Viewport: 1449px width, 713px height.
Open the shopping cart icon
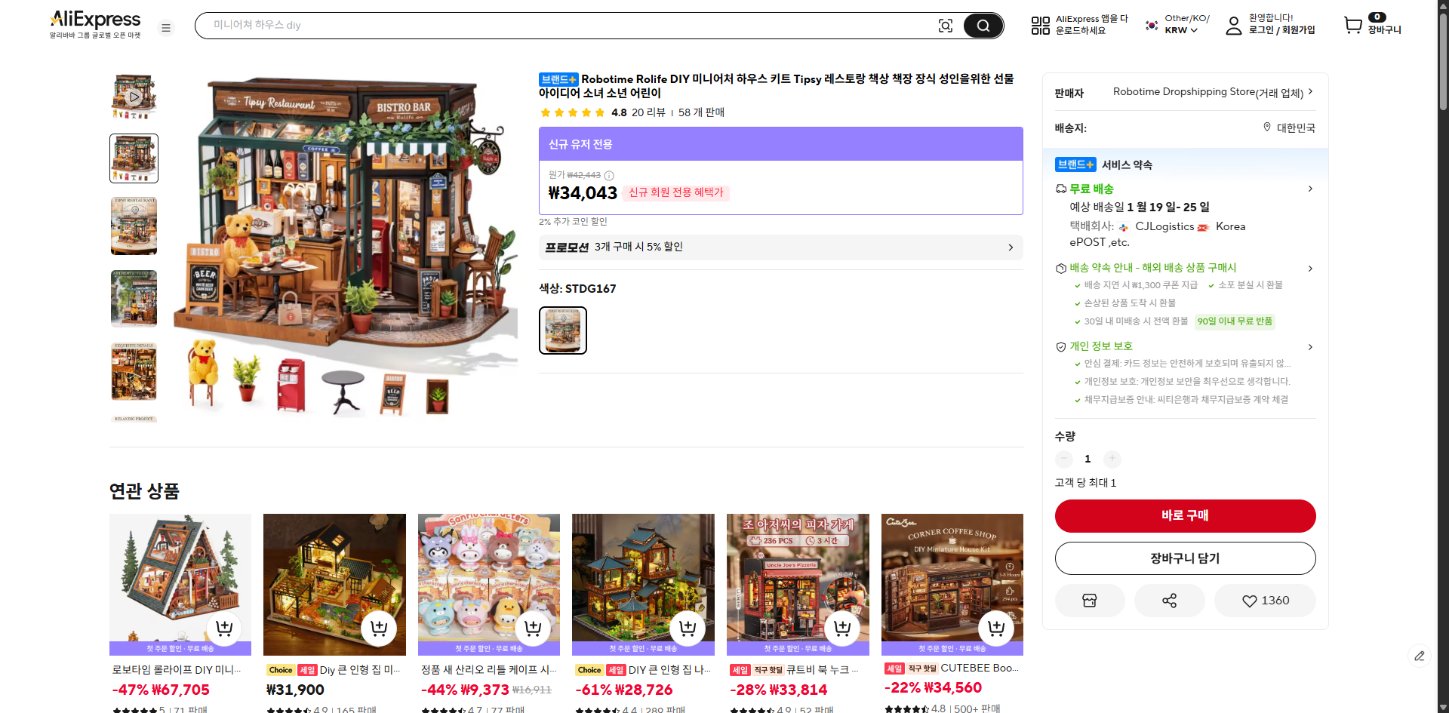1353,25
